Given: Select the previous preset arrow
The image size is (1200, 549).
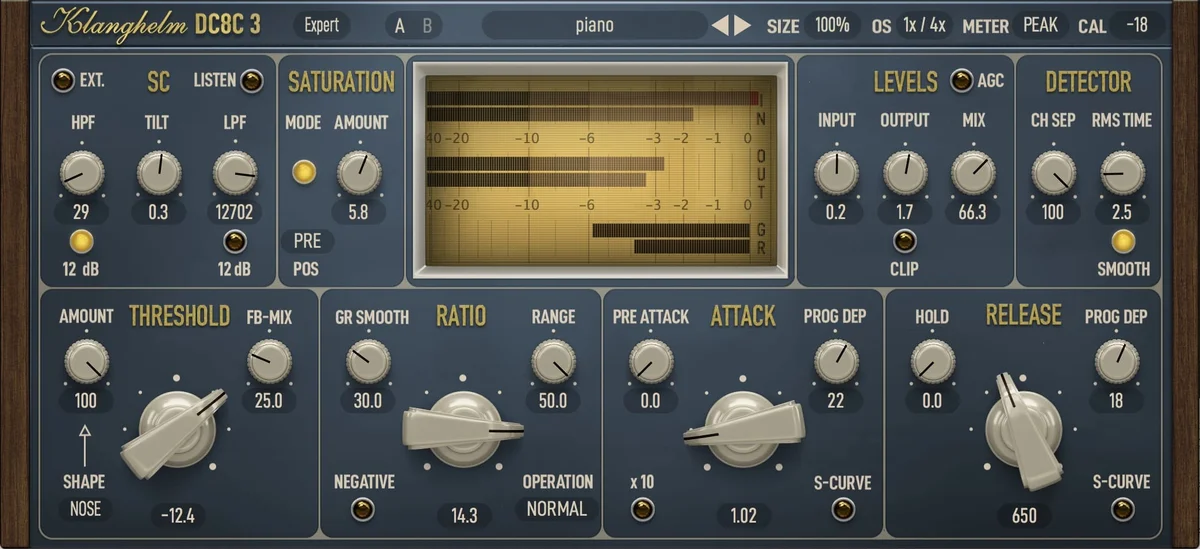Looking at the screenshot, I should (x=720, y=25).
